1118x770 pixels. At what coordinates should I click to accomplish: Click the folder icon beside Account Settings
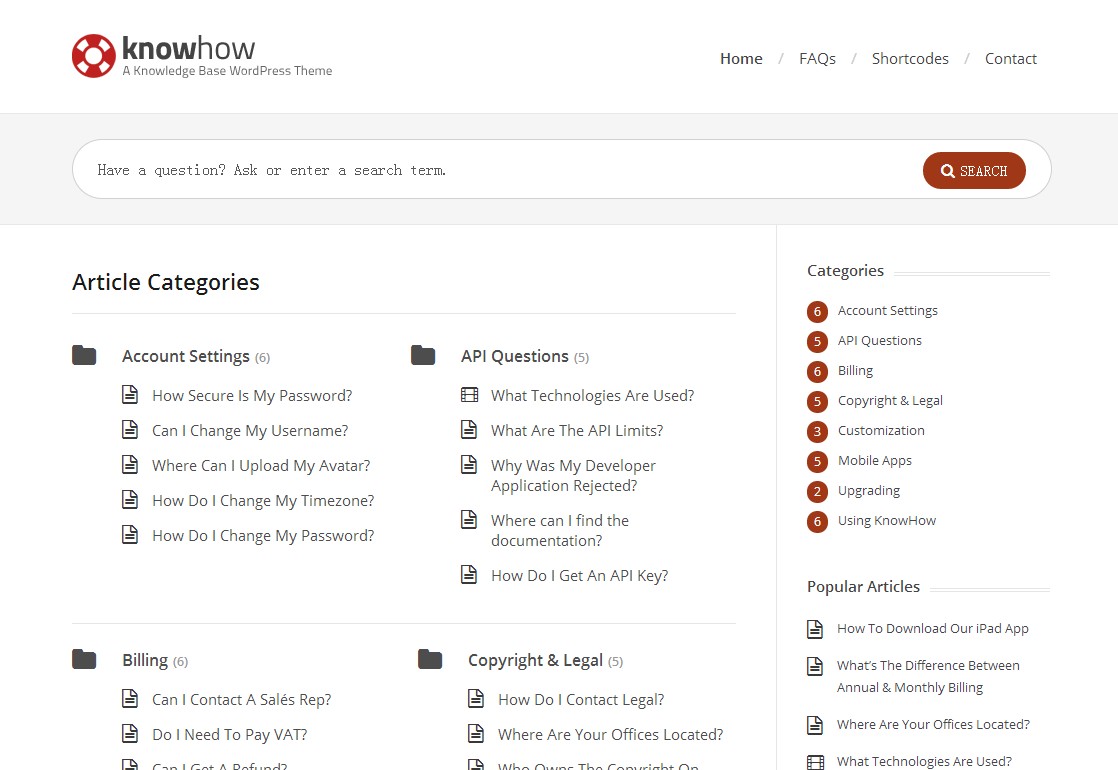click(84, 355)
